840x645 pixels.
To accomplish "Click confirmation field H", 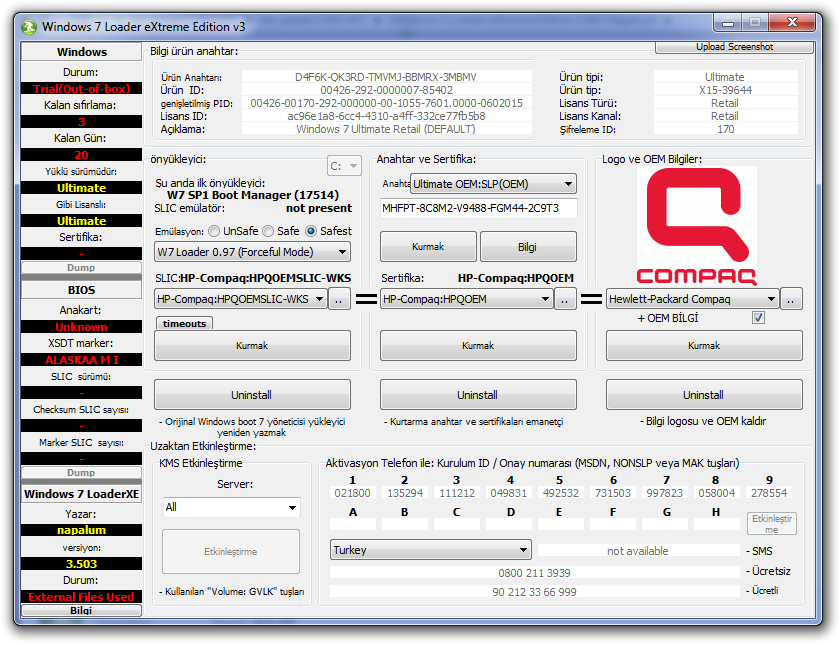I will 717,524.
